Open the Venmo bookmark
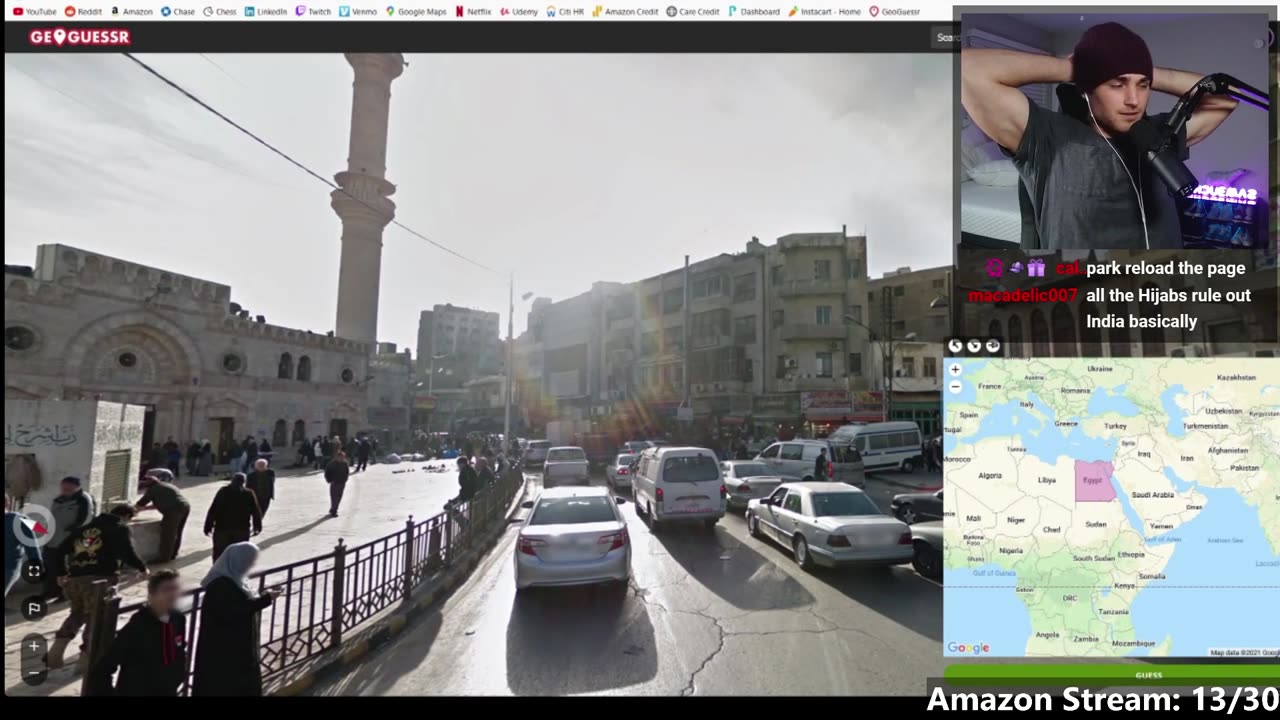 (358, 11)
